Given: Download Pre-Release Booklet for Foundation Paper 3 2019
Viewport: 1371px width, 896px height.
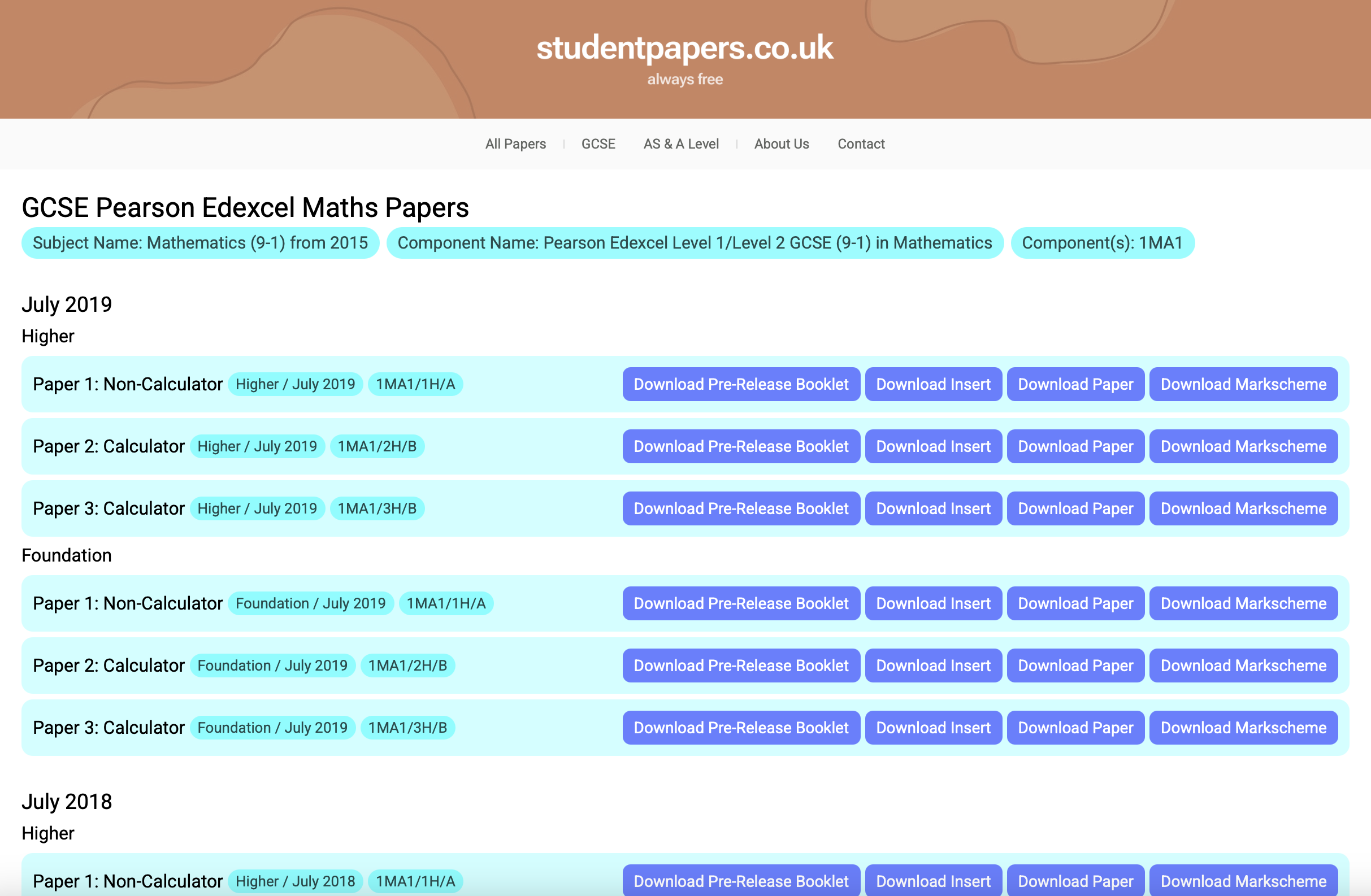Looking at the screenshot, I should tap(741, 728).
